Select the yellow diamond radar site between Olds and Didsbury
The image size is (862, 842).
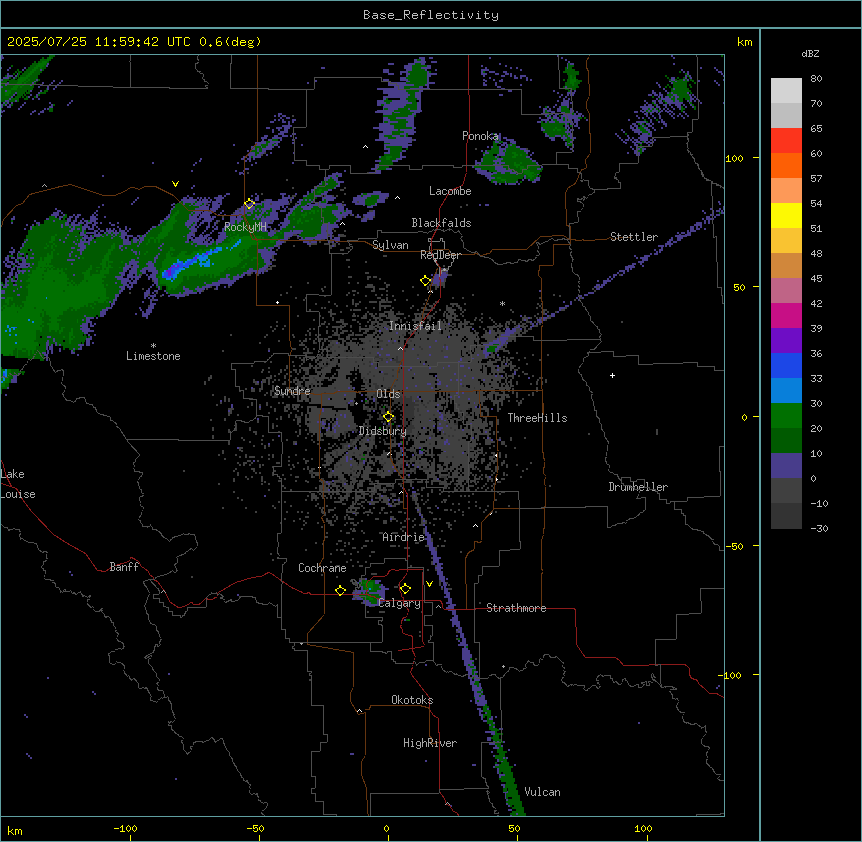[x=389, y=417]
